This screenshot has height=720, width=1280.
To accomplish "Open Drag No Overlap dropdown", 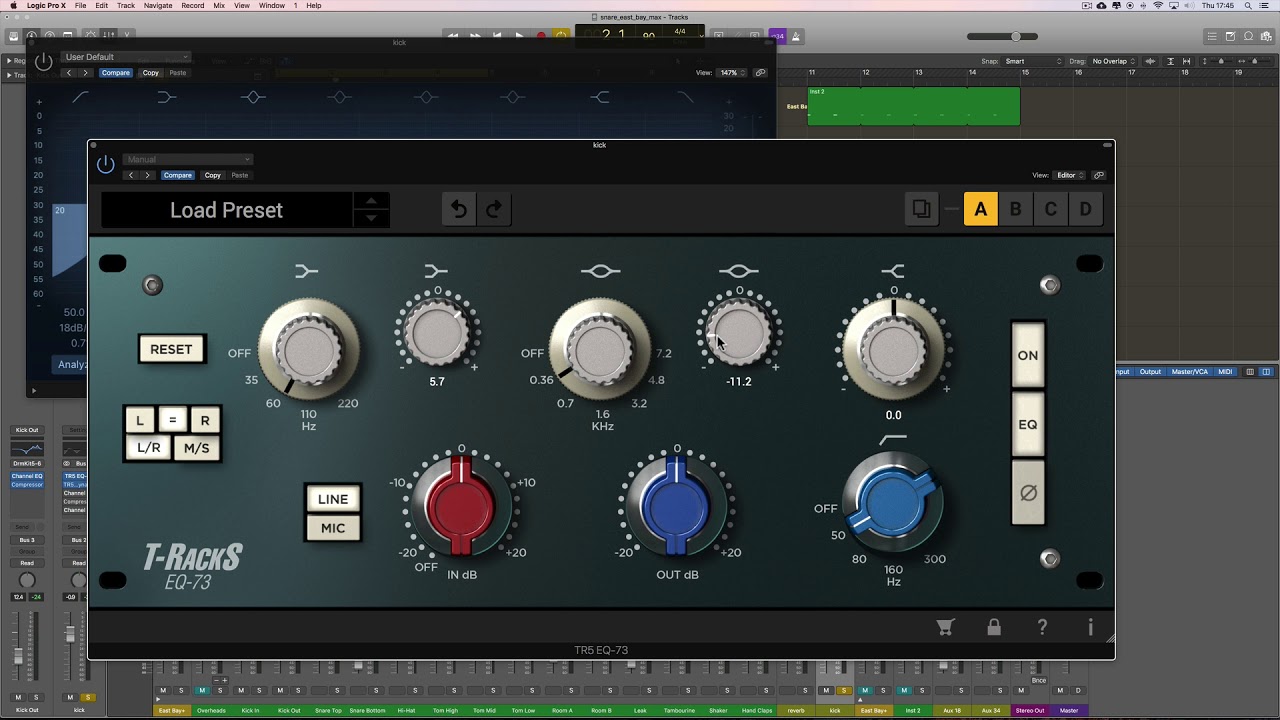I will coord(1113,61).
